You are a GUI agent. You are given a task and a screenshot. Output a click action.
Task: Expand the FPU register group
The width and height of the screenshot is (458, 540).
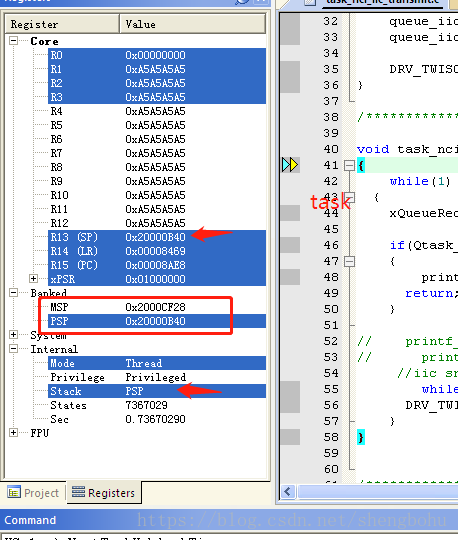(x=13, y=433)
